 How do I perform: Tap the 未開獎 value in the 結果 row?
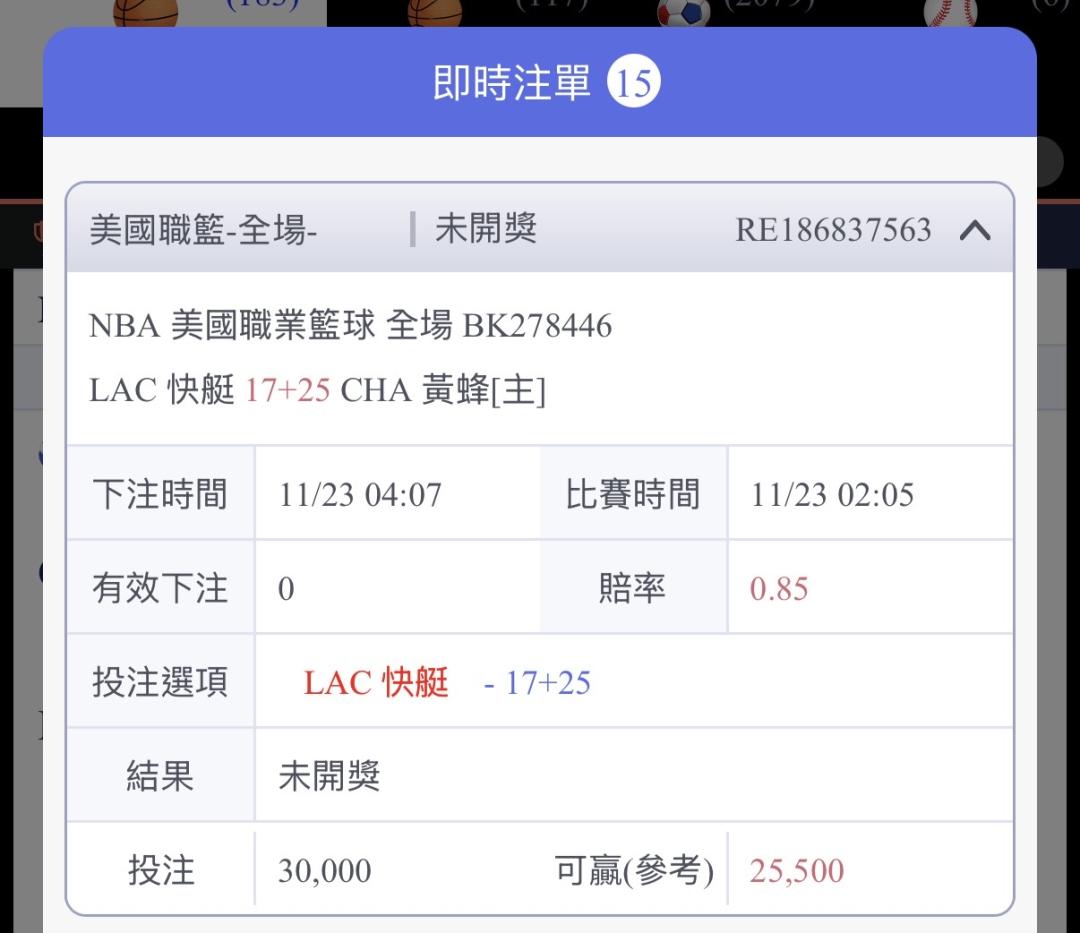[329, 777]
